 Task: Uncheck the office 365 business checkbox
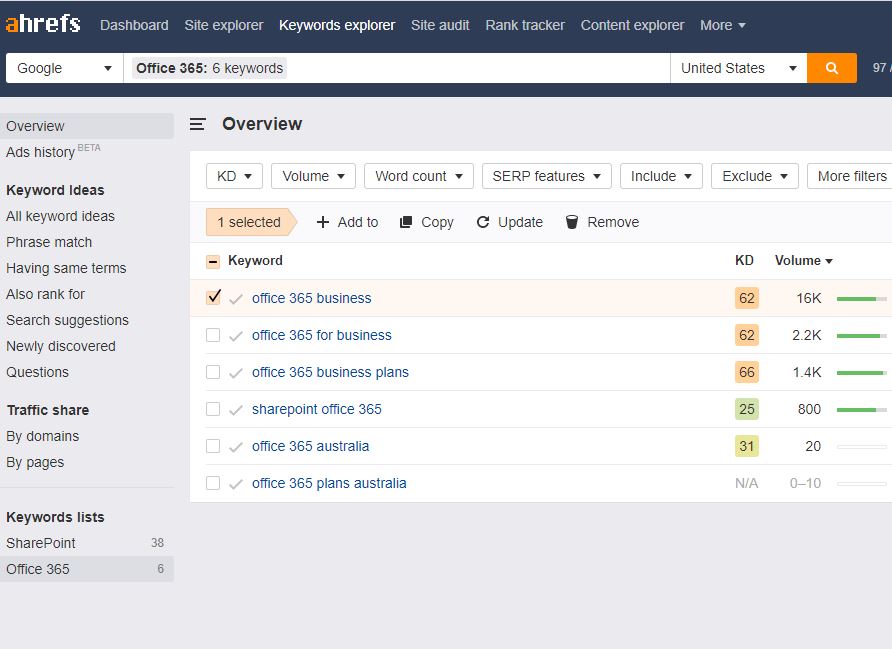[x=213, y=297]
